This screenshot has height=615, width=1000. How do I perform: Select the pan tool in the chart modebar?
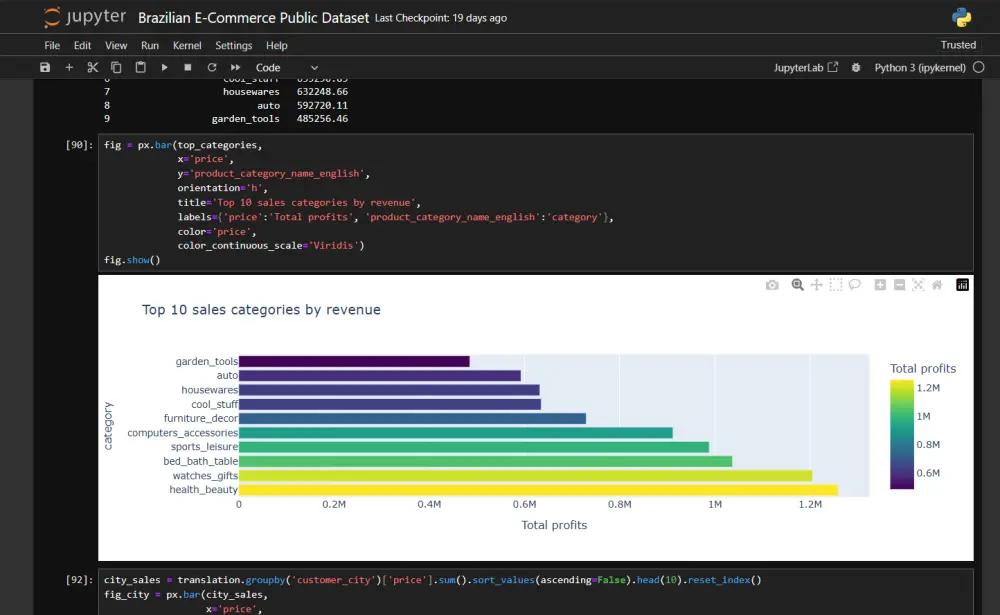point(816,285)
